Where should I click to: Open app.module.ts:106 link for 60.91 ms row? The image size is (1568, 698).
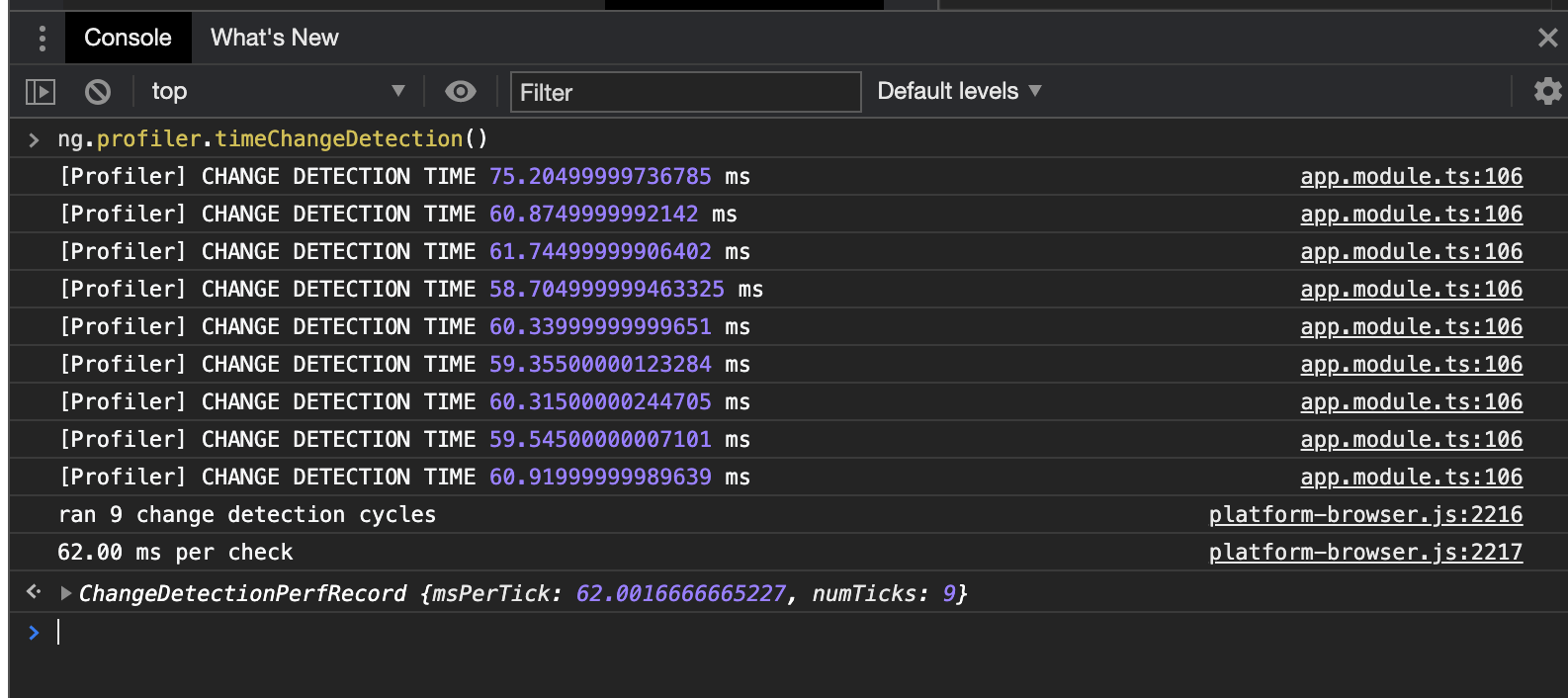pyautogui.click(x=1411, y=477)
